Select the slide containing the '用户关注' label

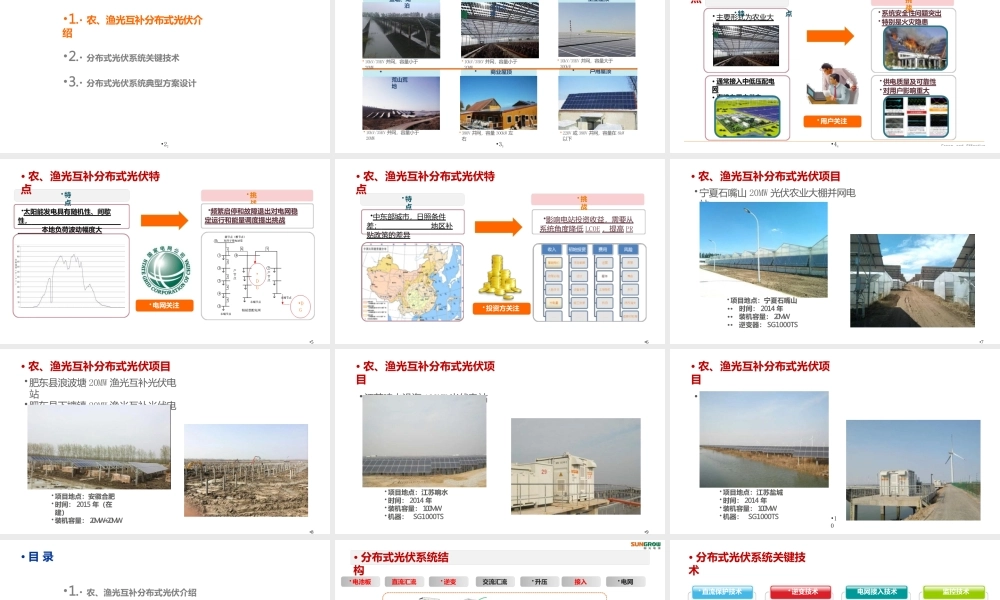pyautogui.click(x=835, y=76)
